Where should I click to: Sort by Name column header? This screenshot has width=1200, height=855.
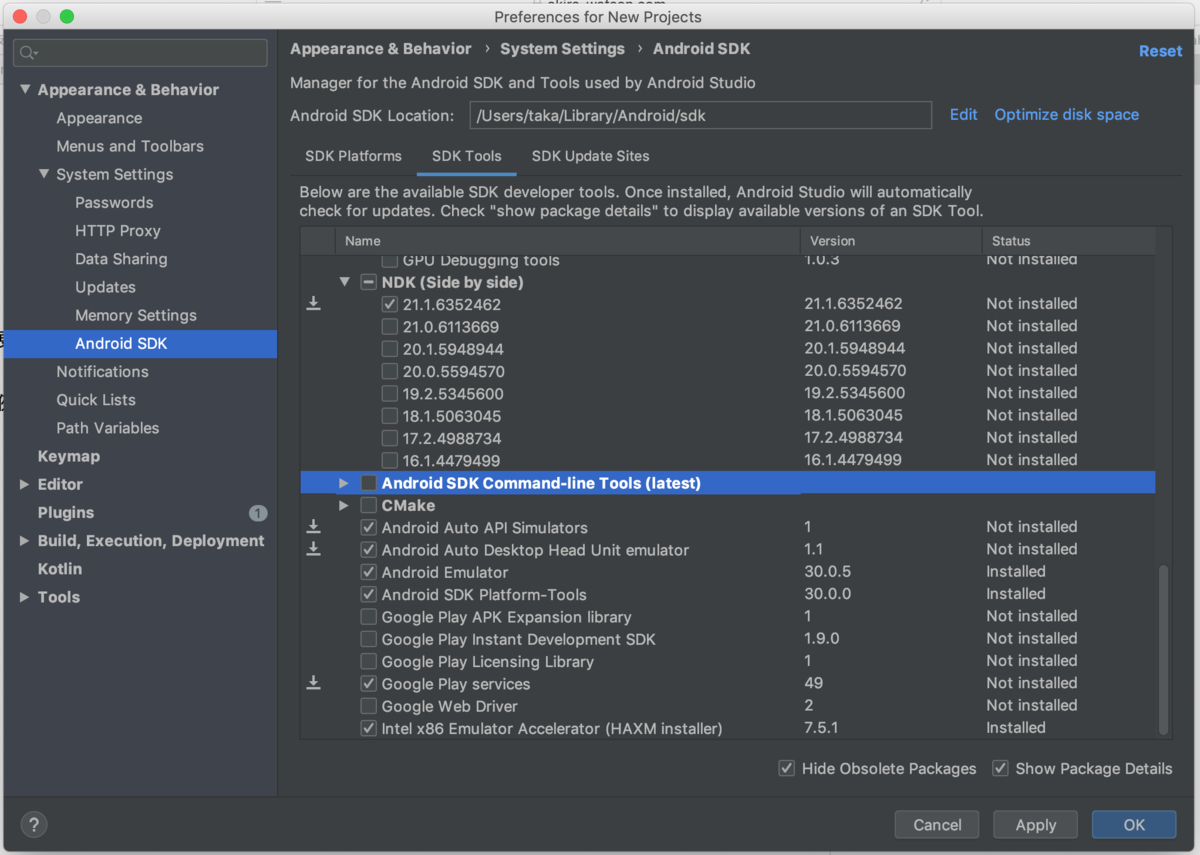pyautogui.click(x=567, y=241)
